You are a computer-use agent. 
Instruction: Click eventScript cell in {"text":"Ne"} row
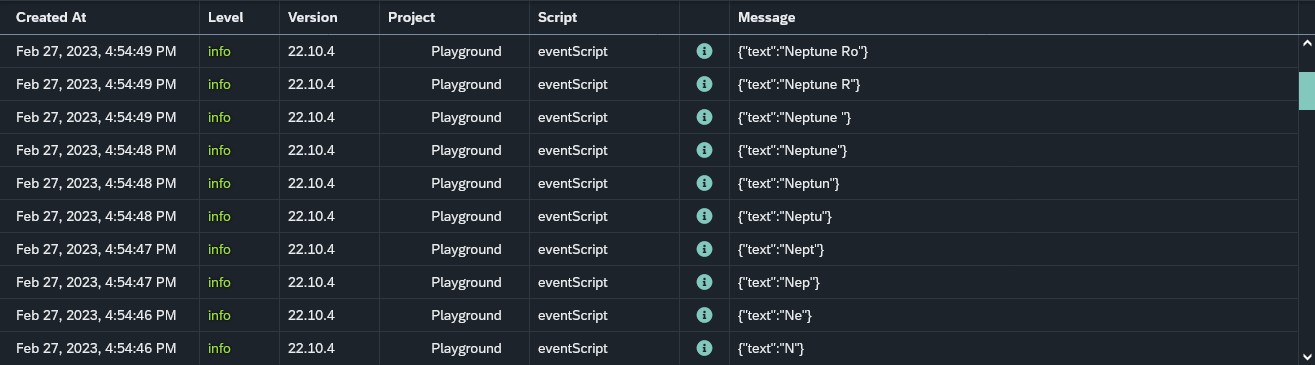pos(572,315)
